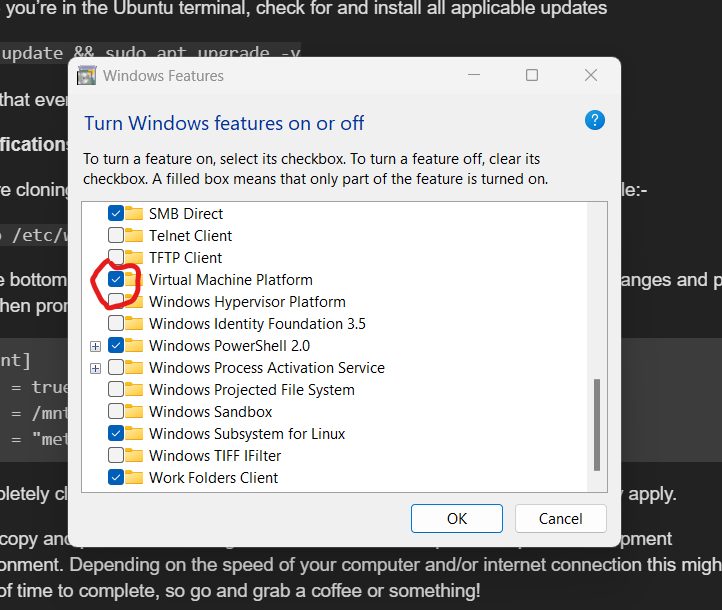This screenshot has height=610, width=722.
Task: Select Windows Subsystem for Linux folder icon
Action: click(134, 433)
